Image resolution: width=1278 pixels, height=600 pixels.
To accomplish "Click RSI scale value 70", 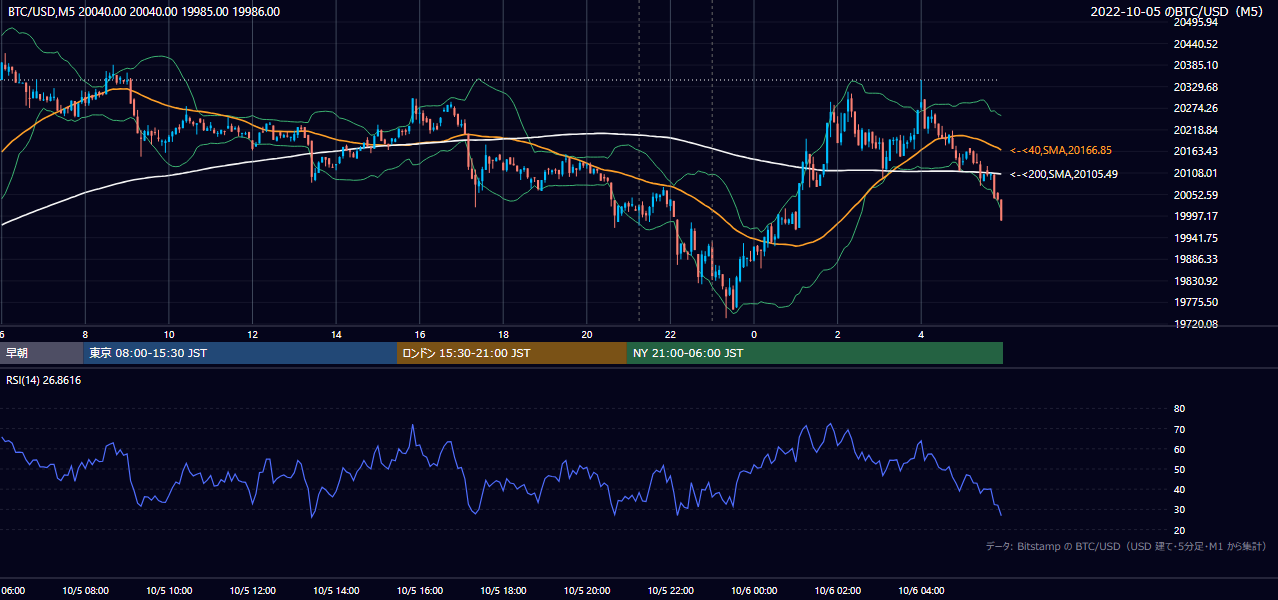I will tap(1180, 429).
